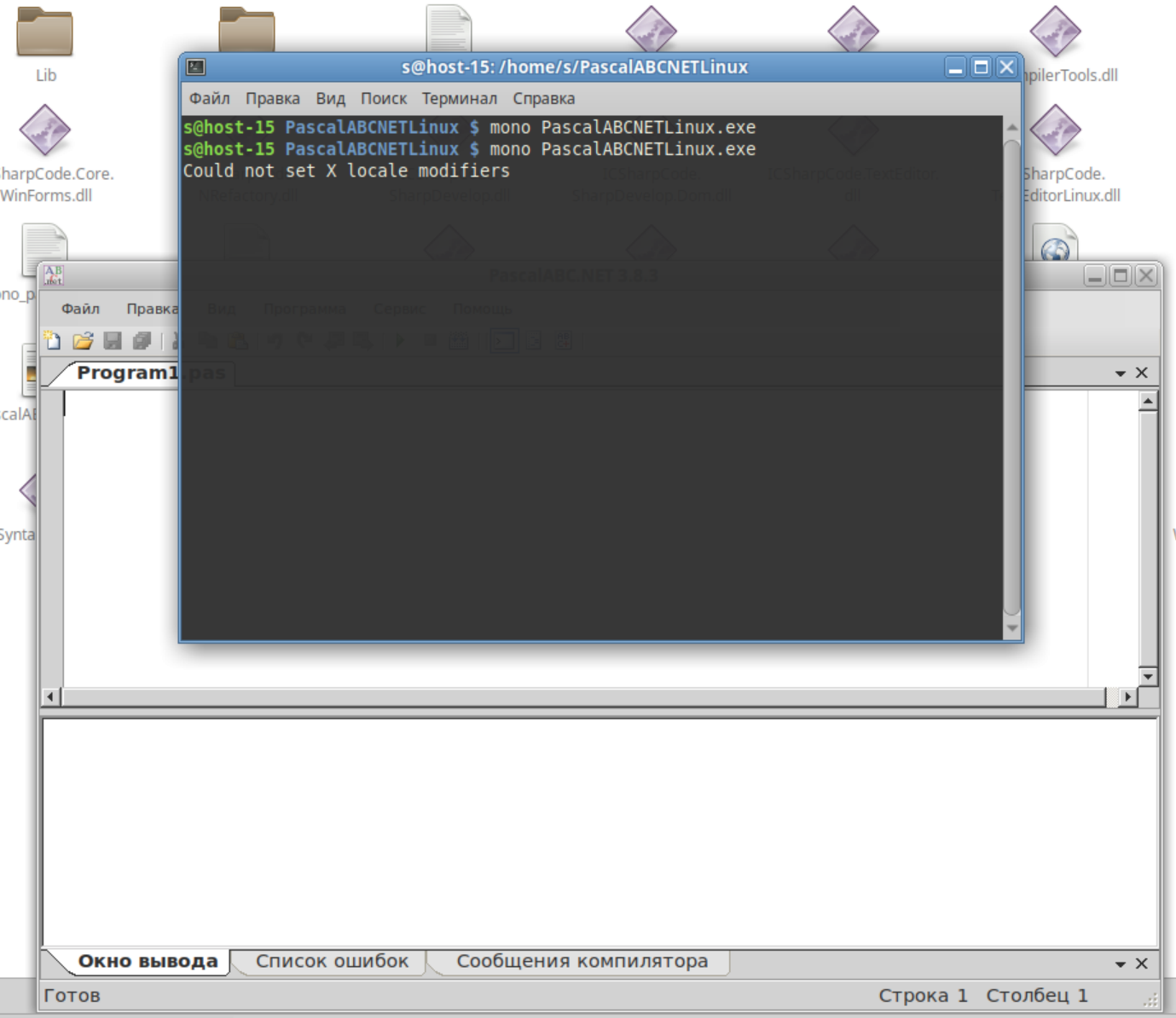Create a new file via PascalABC toolbar
The height and width of the screenshot is (1018, 1176).
(53, 341)
